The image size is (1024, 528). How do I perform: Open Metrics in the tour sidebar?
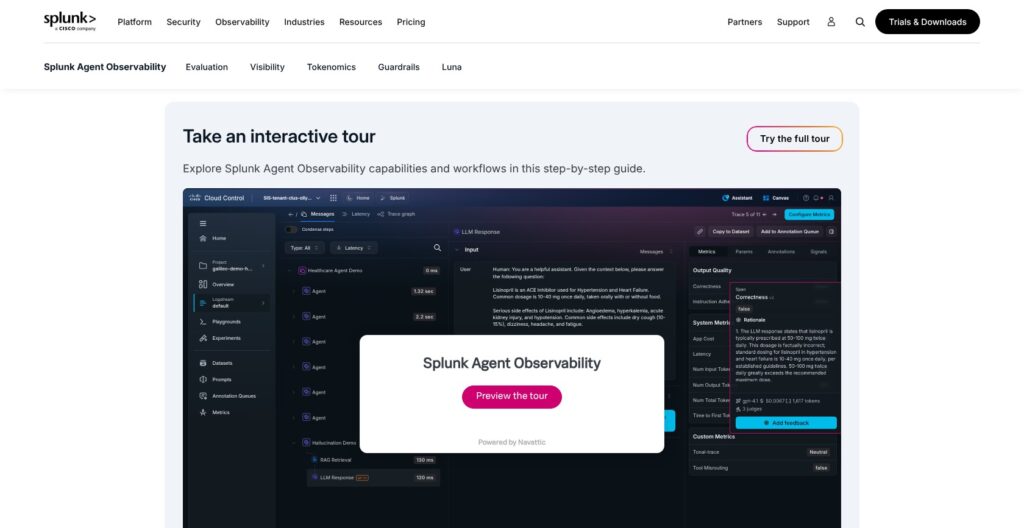pyautogui.click(x=214, y=412)
